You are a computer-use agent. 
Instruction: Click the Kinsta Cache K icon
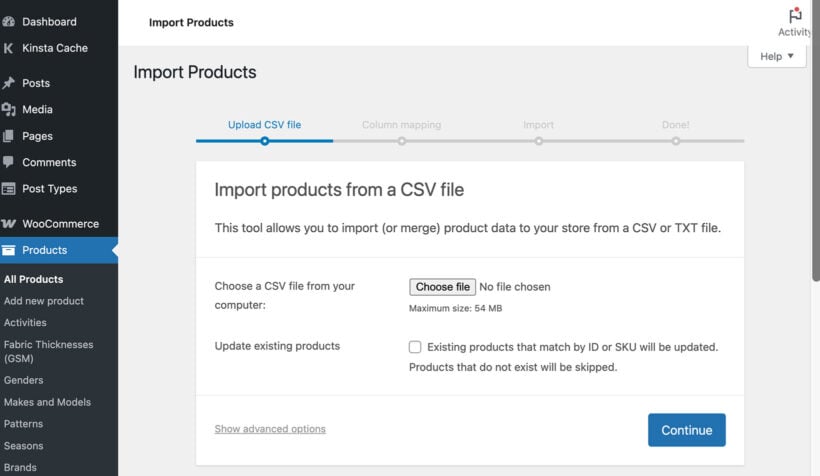click(x=9, y=48)
